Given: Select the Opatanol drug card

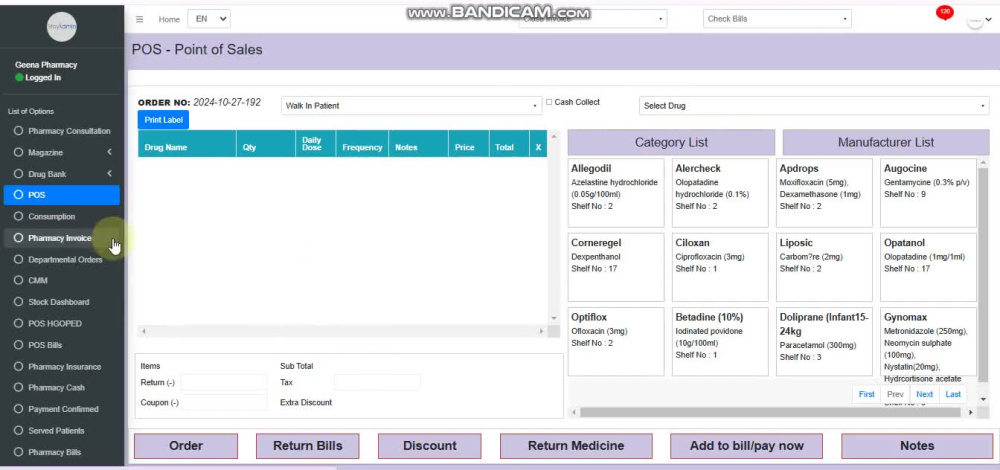Looking at the screenshot, I should click(x=929, y=267).
